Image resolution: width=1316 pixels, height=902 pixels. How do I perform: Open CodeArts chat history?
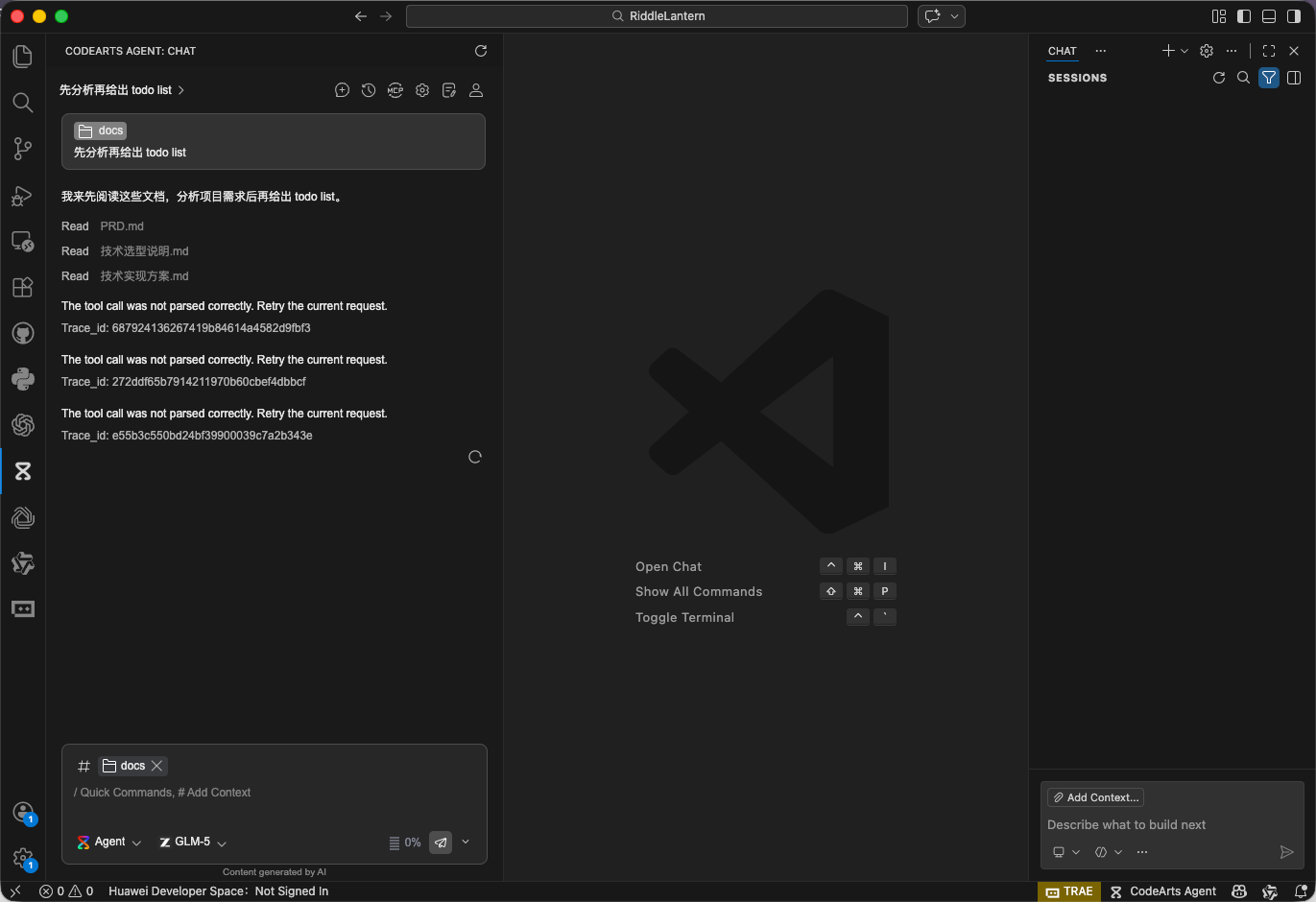(369, 90)
